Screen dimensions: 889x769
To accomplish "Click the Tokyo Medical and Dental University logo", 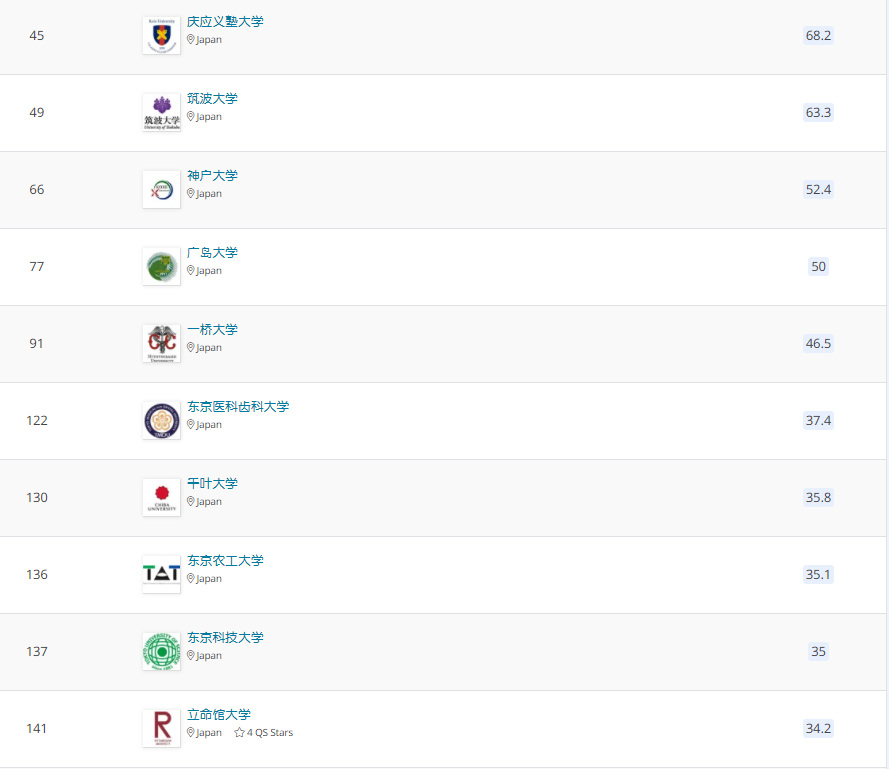I will [x=161, y=421].
